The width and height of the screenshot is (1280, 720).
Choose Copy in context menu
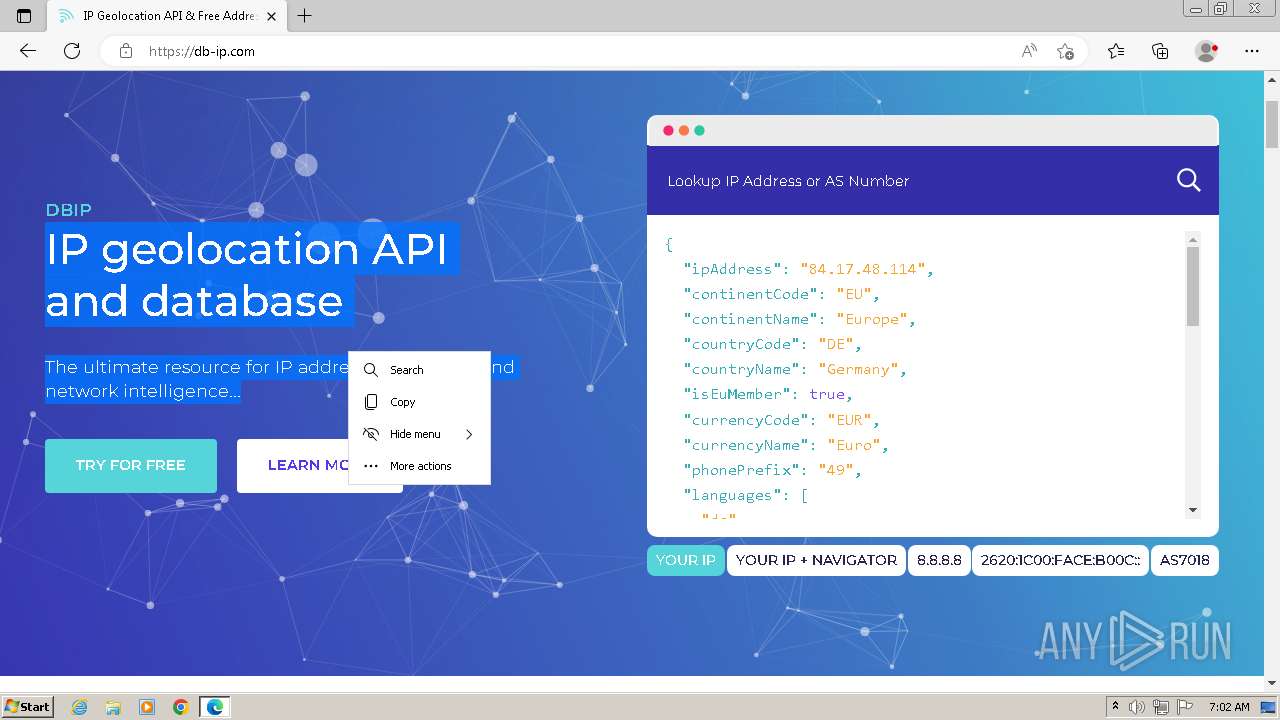coord(419,402)
